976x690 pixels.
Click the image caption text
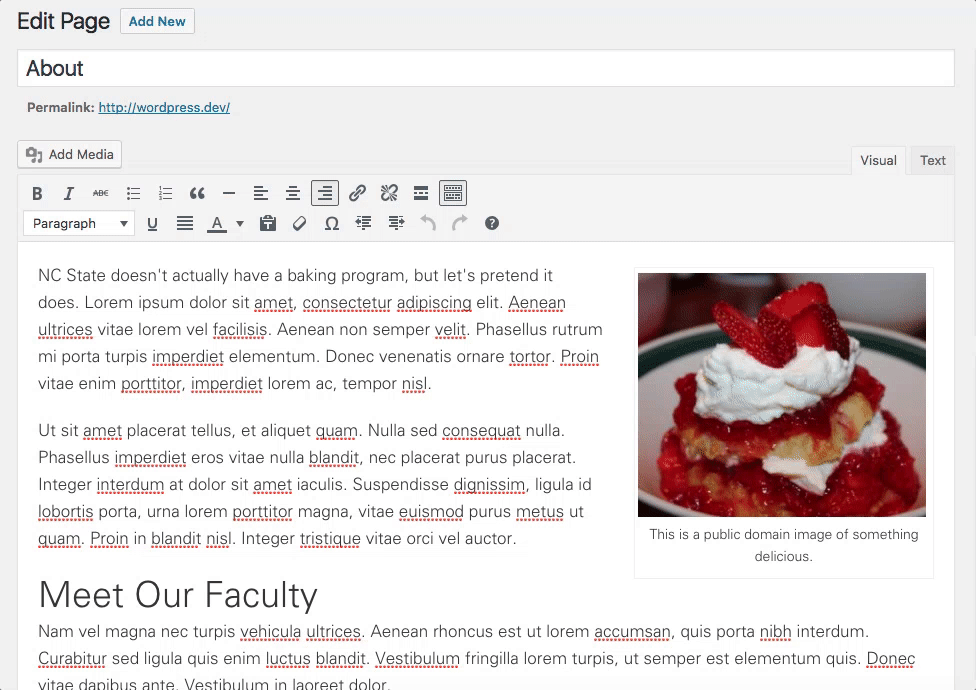coord(784,545)
